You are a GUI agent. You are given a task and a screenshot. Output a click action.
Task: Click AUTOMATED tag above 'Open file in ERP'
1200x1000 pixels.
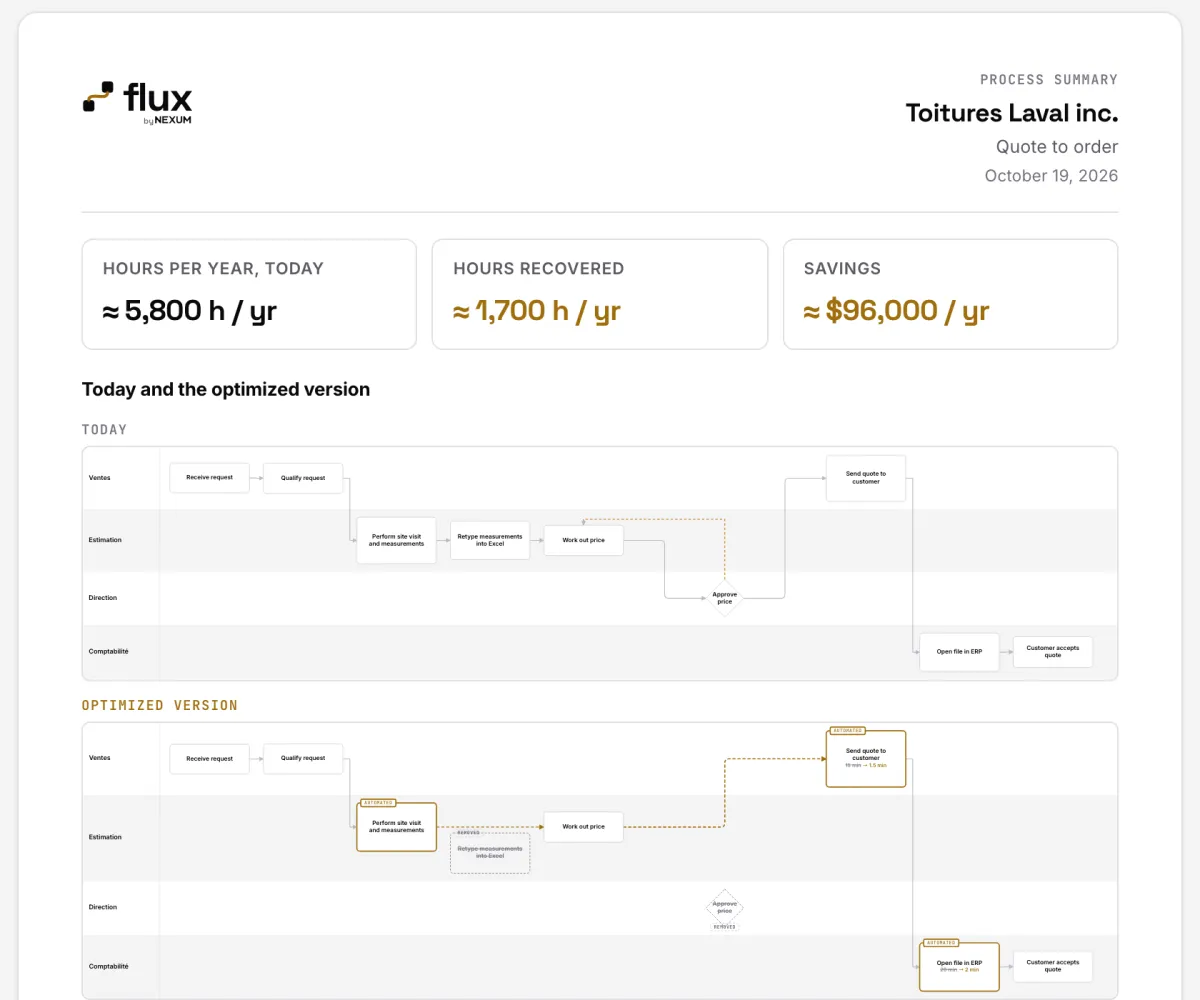click(940, 942)
